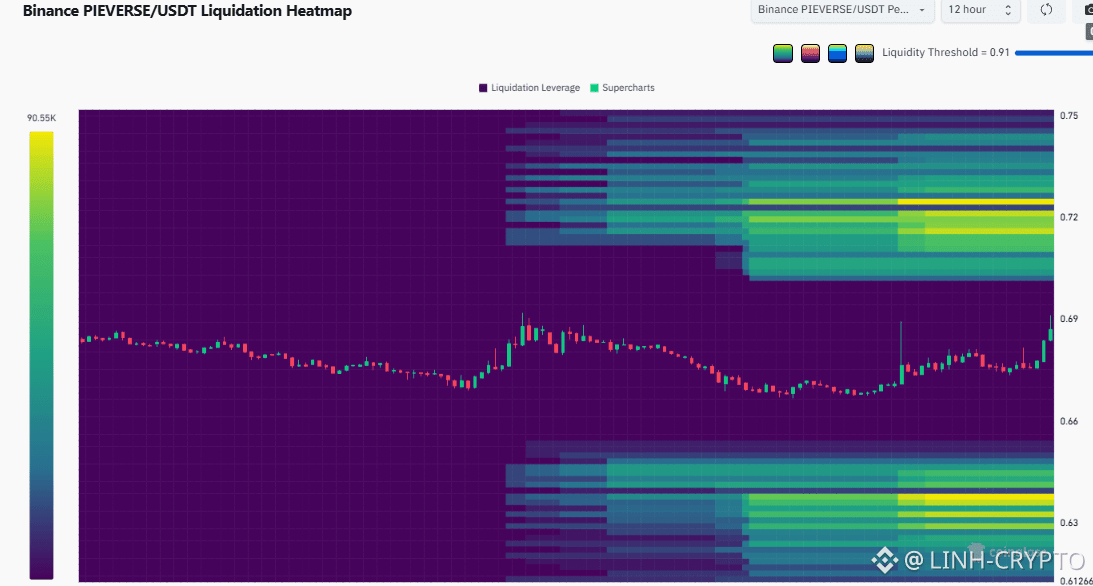Click the 0.69 price axis label
The height and width of the screenshot is (586, 1093).
(1069, 319)
